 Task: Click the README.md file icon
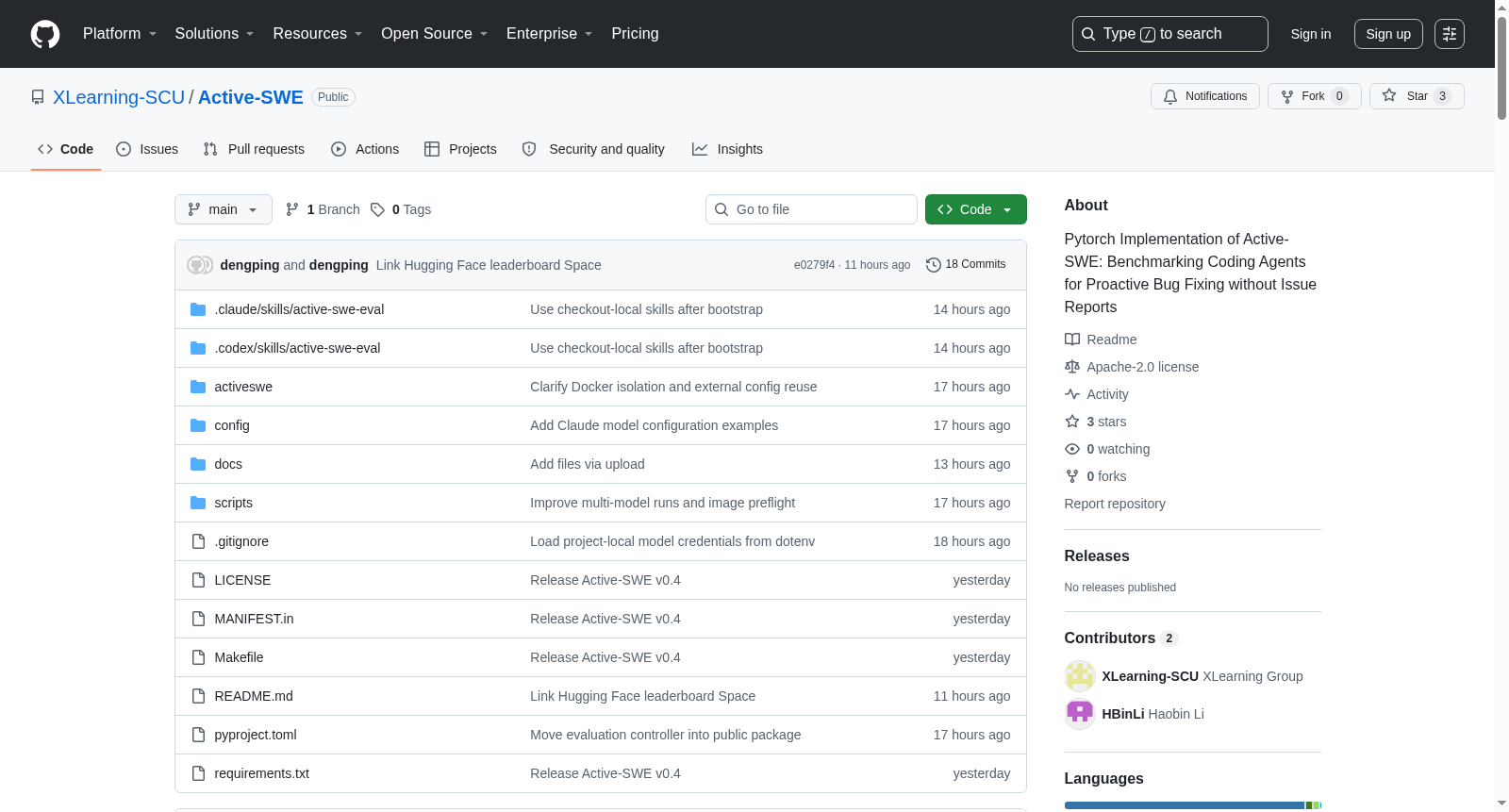click(198, 696)
